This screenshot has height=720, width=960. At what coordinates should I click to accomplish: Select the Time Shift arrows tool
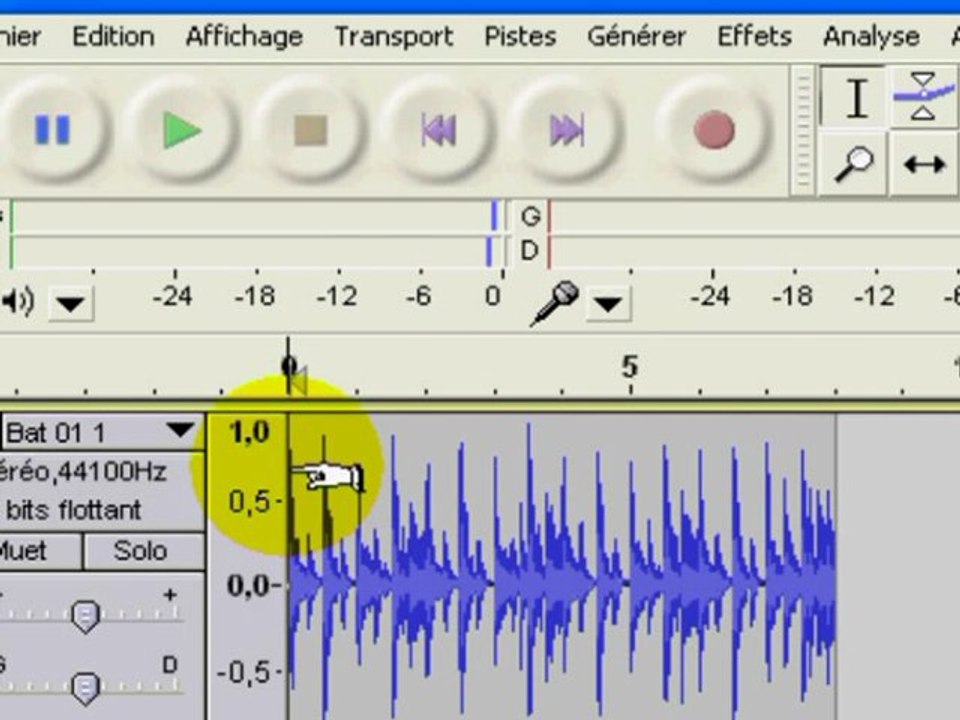click(x=924, y=164)
